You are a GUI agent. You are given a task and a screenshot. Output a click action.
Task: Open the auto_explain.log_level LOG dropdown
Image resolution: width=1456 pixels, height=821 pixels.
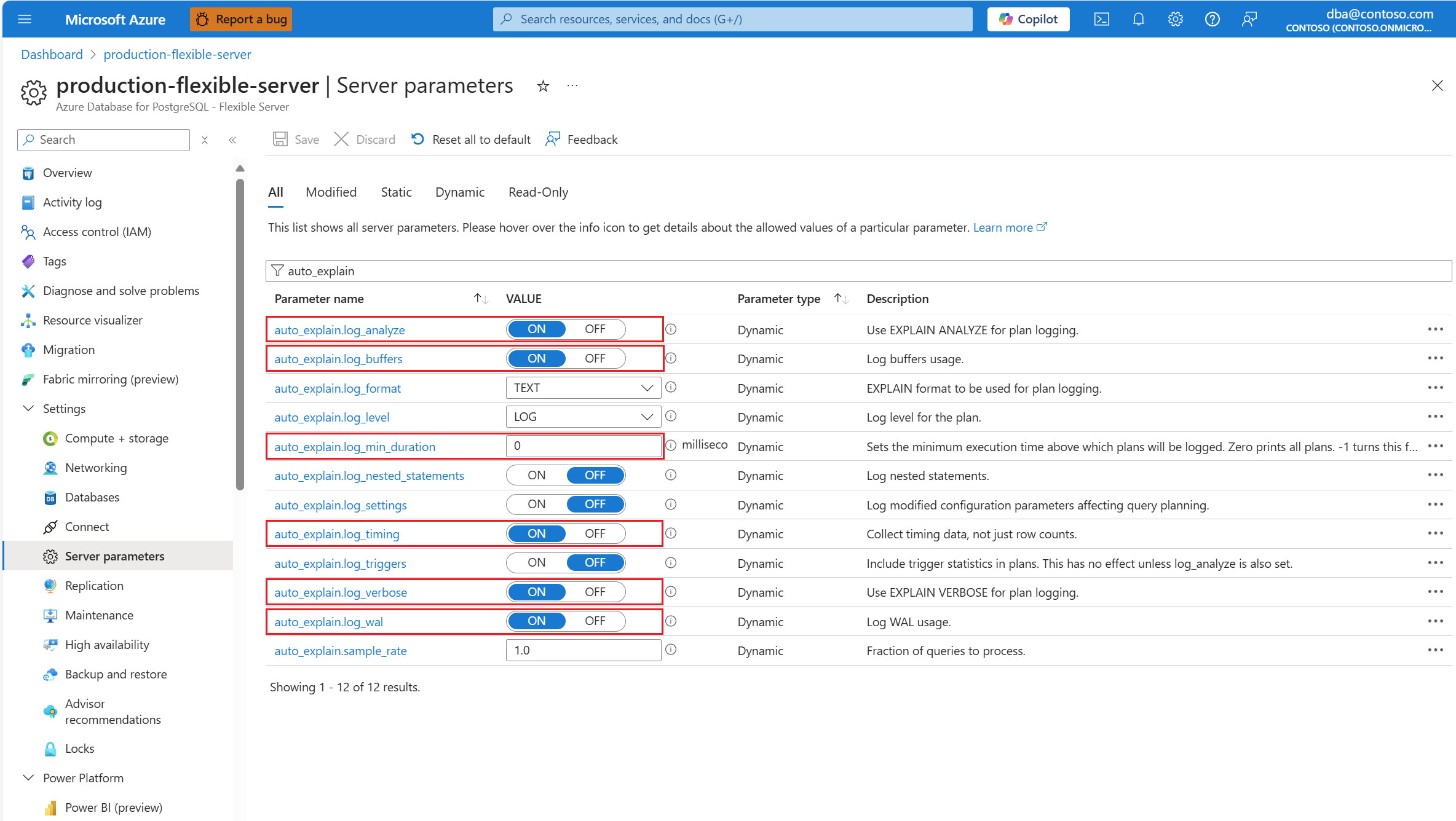coord(583,417)
